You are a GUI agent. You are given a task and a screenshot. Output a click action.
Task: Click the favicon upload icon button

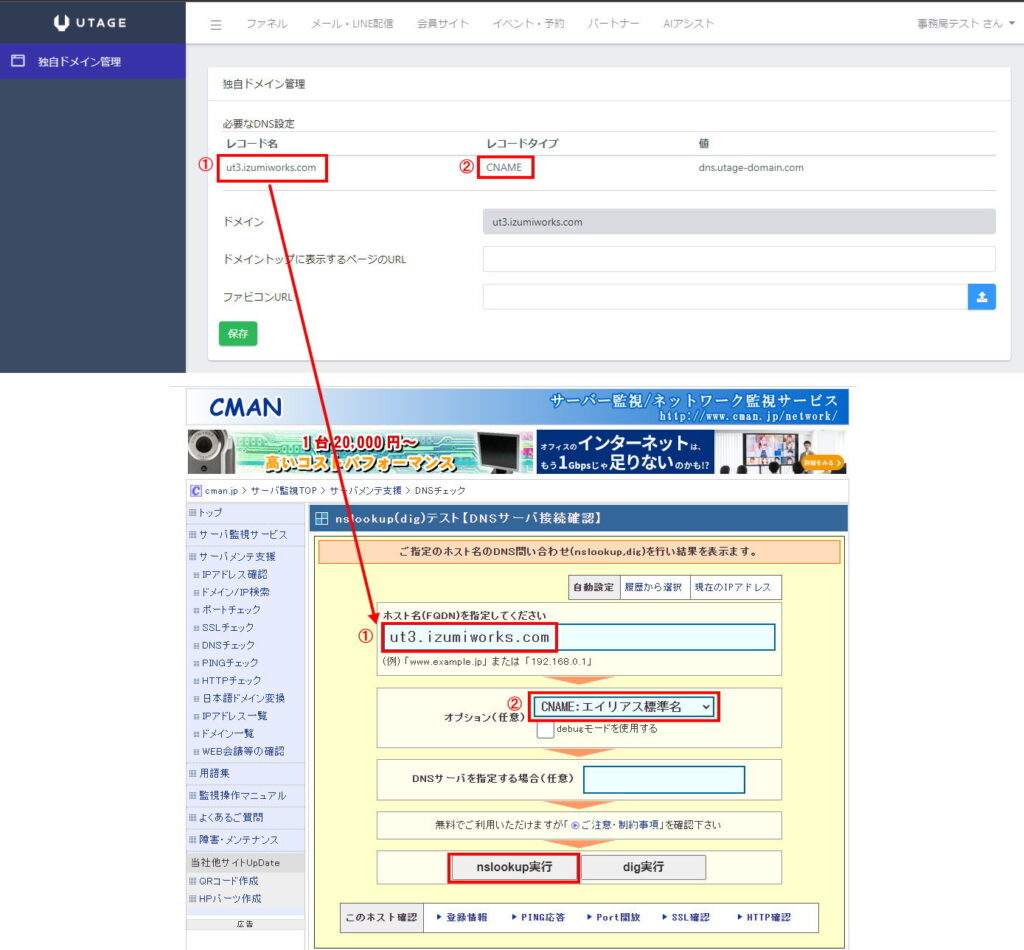[981, 297]
